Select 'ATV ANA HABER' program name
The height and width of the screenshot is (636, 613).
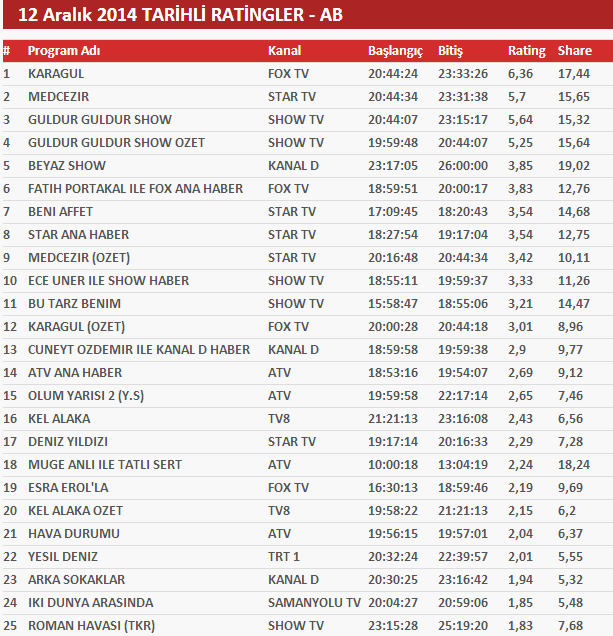[x=75, y=373]
